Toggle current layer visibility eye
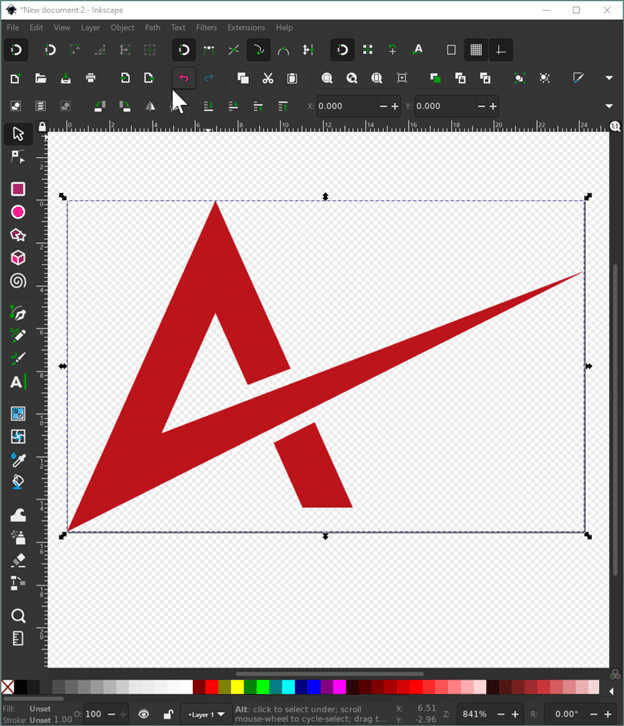Screen dimensions: 624x726 click(x=144, y=714)
